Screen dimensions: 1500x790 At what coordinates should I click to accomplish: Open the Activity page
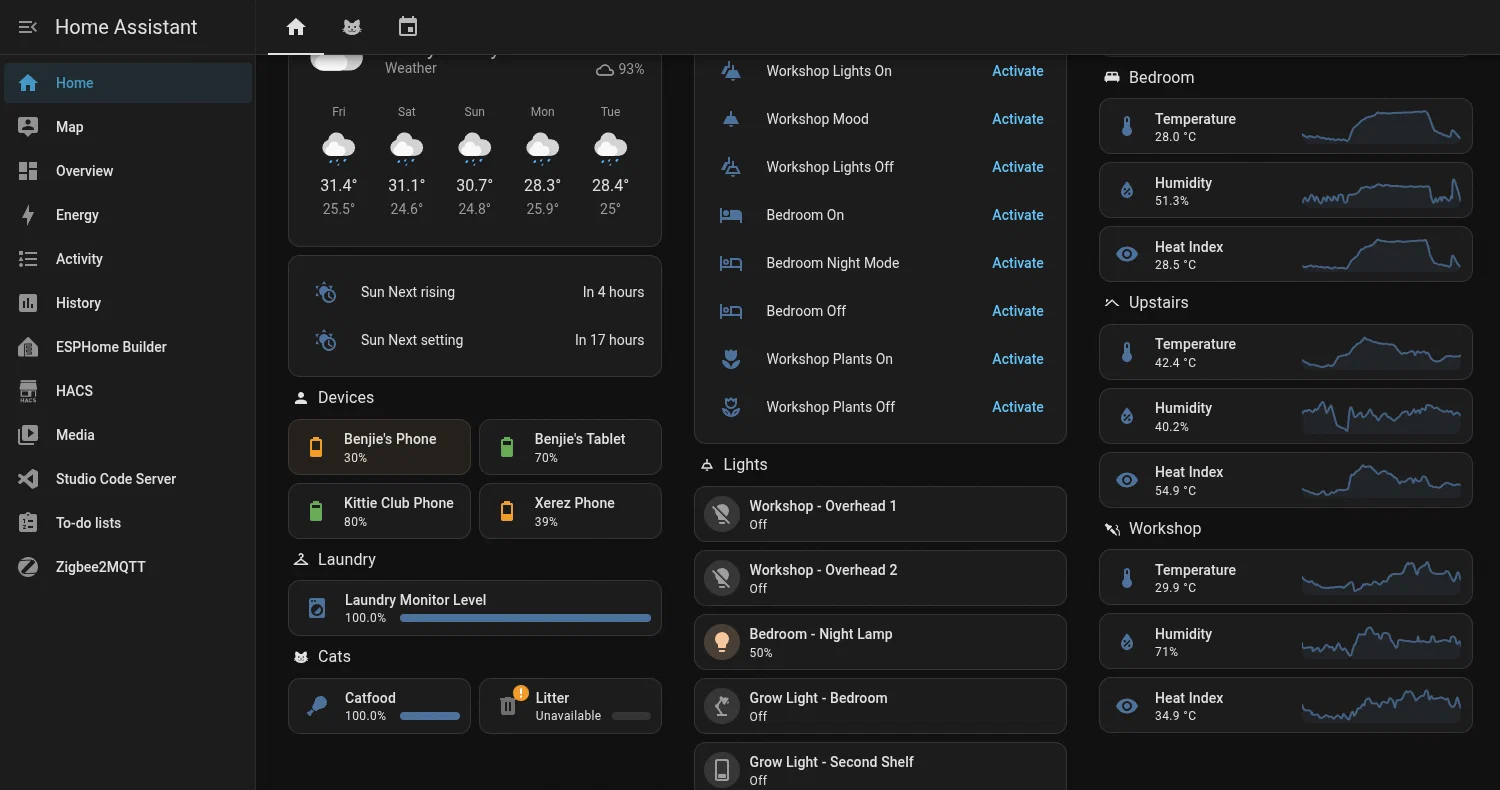pyautogui.click(x=128, y=259)
